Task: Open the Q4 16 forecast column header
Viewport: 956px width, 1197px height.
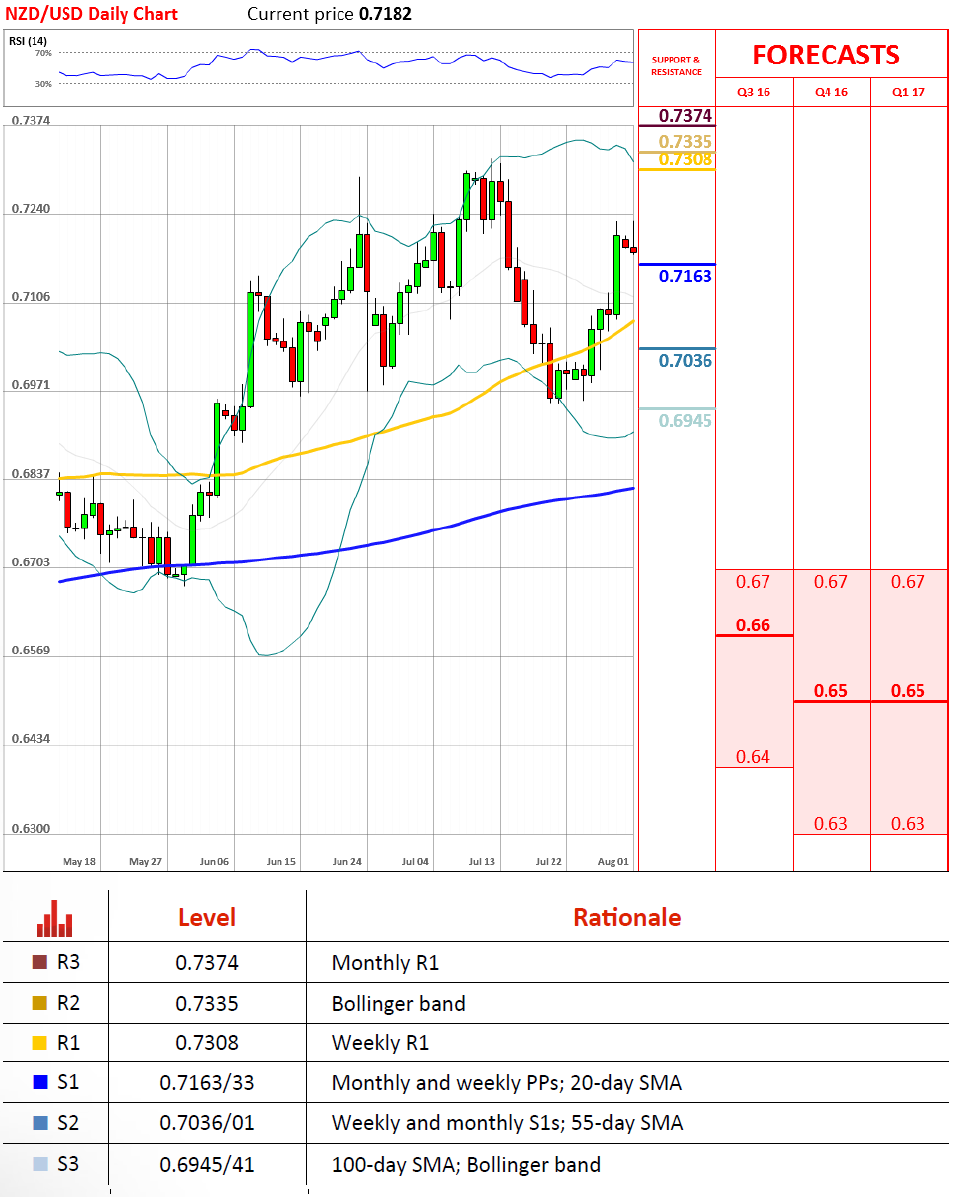Action: click(x=831, y=92)
